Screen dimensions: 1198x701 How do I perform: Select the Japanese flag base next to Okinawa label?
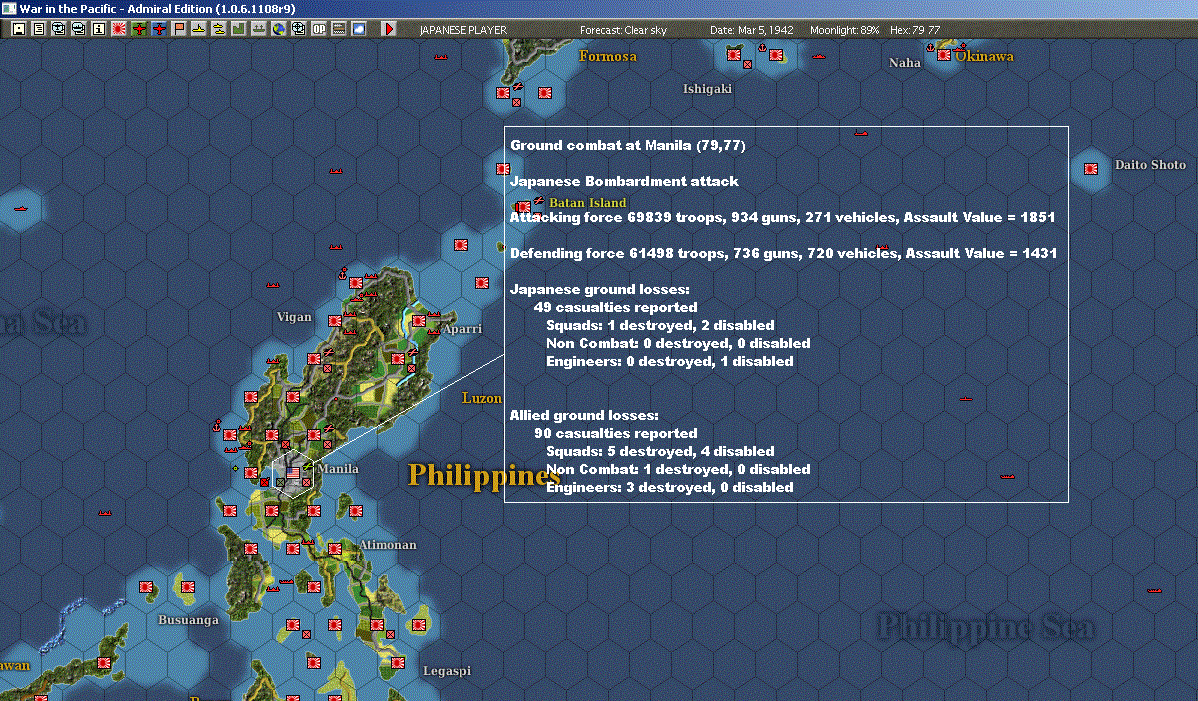click(944, 56)
